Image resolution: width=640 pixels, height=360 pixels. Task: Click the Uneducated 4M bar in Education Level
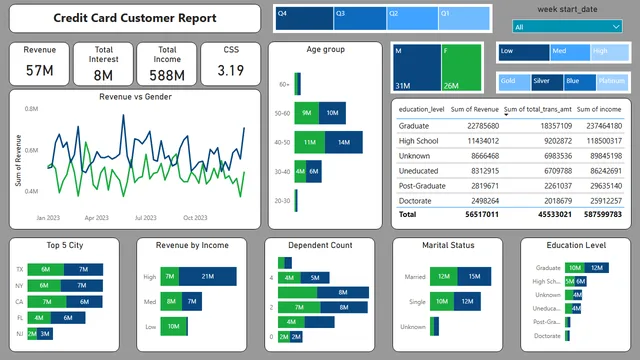click(576, 308)
